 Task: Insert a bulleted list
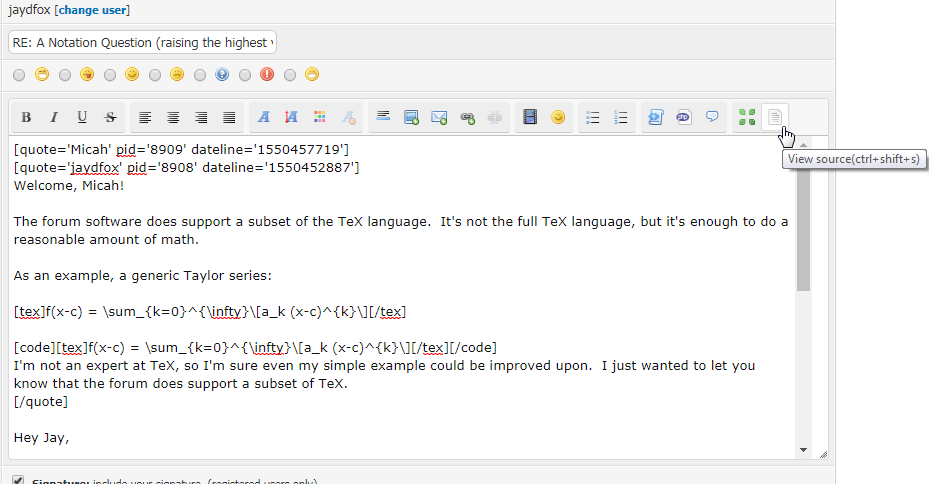(592, 117)
